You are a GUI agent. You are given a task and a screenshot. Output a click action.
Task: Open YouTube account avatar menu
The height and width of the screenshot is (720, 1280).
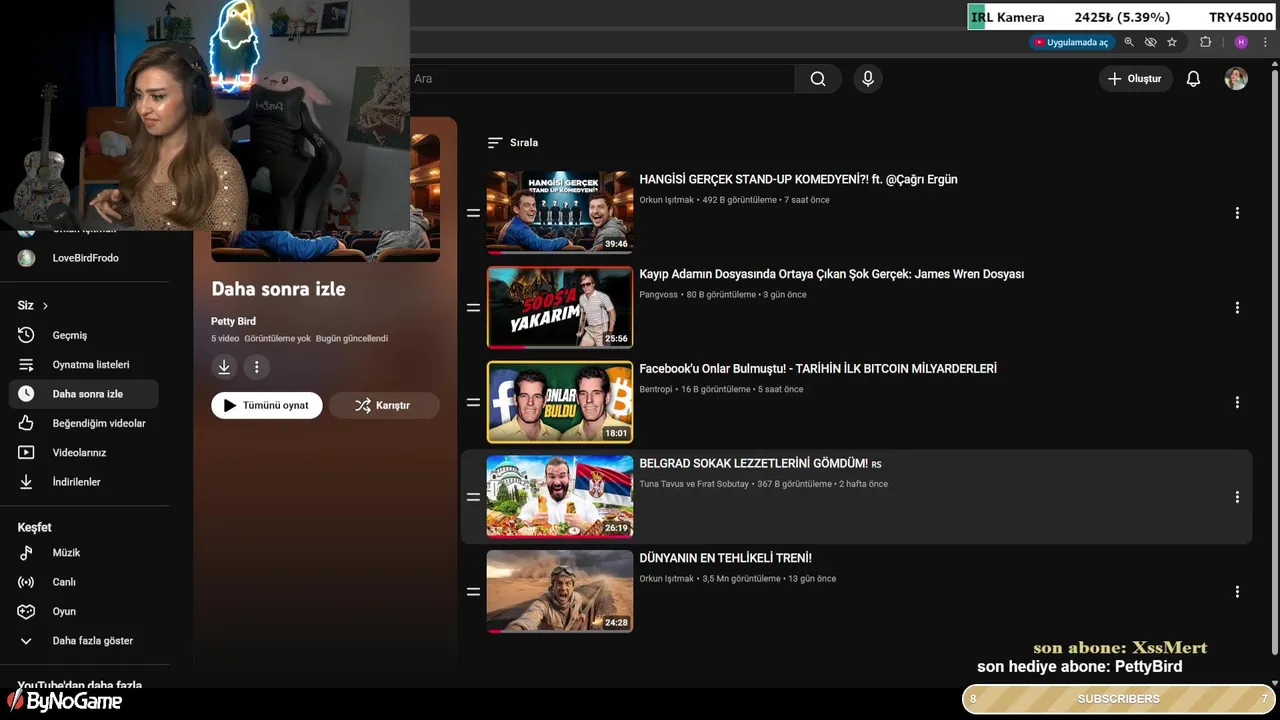click(1236, 79)
